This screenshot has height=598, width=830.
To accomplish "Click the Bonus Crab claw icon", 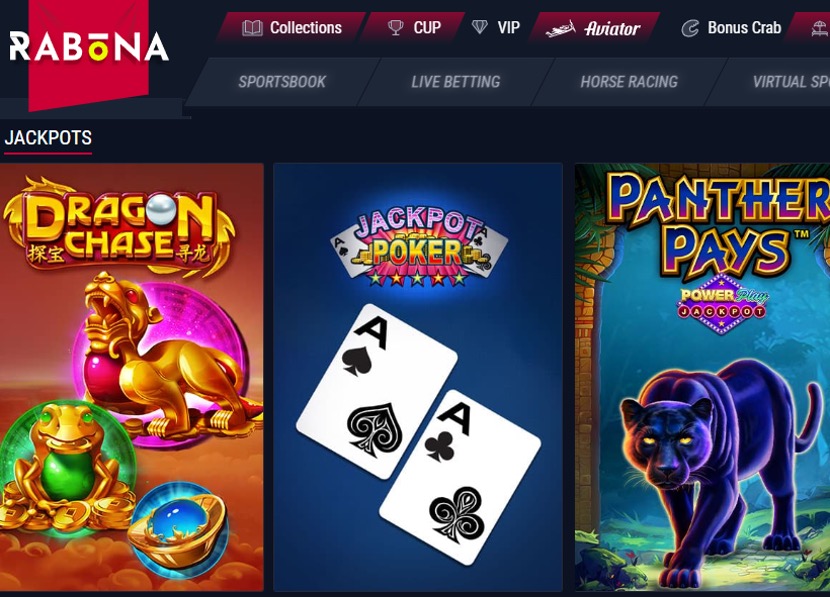I will click(x=690, y=28).
